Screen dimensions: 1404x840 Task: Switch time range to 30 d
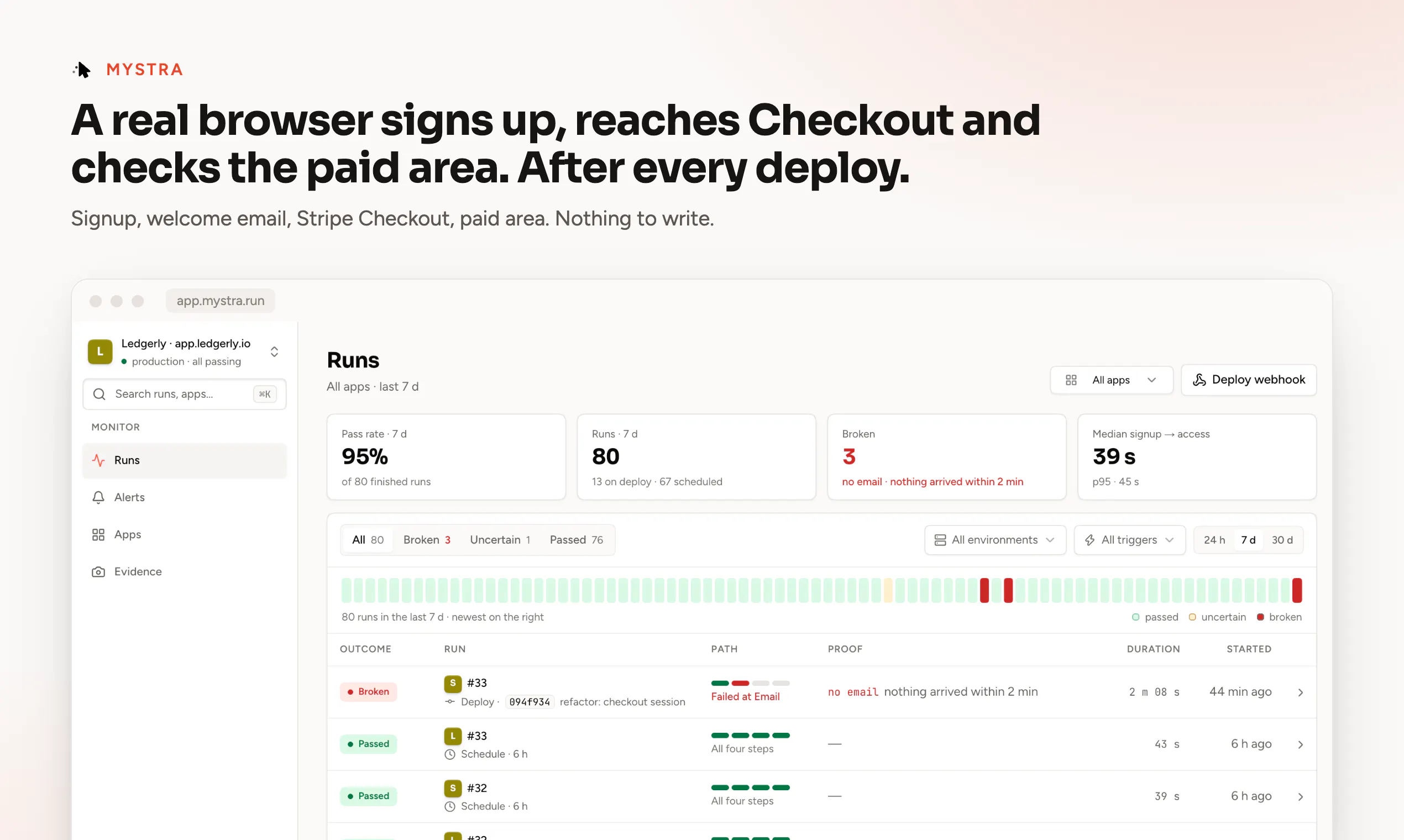(1282, 540)
